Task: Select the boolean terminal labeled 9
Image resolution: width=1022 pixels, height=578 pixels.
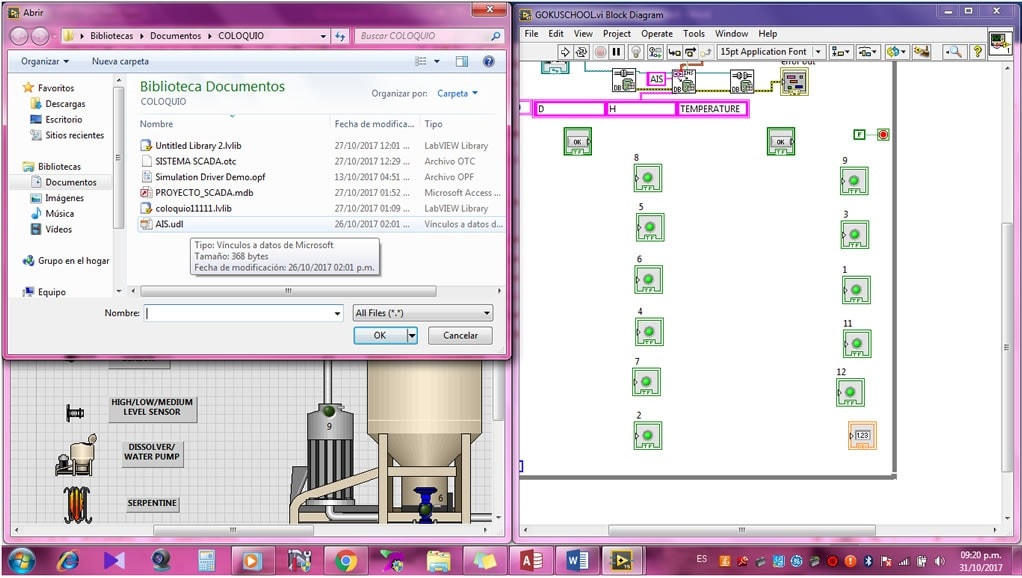Action: click(x=854, y=181)
